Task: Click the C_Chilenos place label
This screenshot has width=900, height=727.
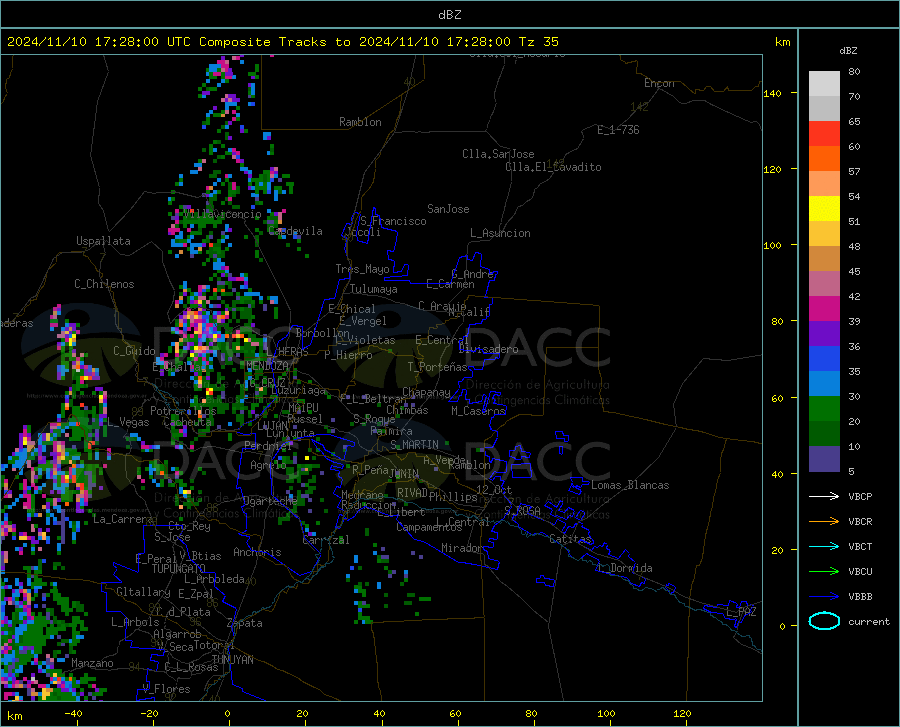Action: click(x=104, y=284)
